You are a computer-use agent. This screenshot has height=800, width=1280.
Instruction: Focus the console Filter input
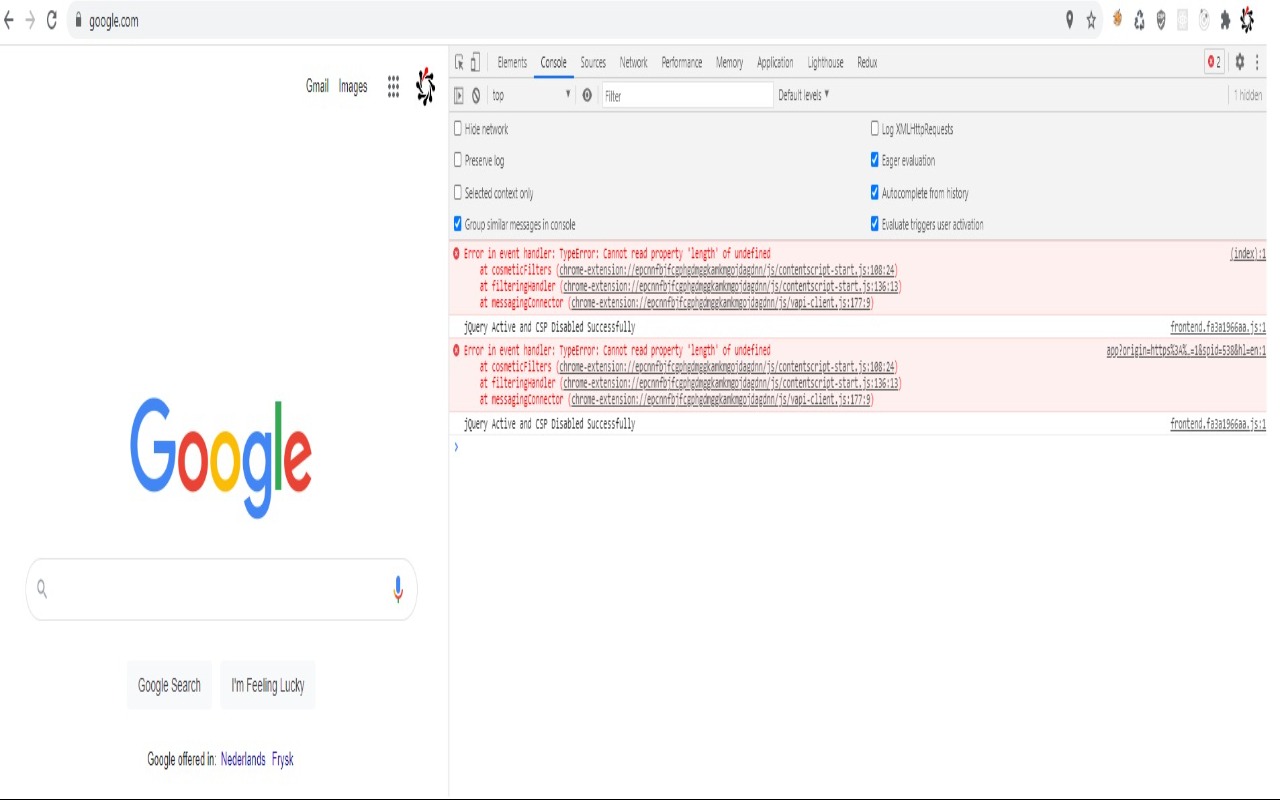pos(687,96)
